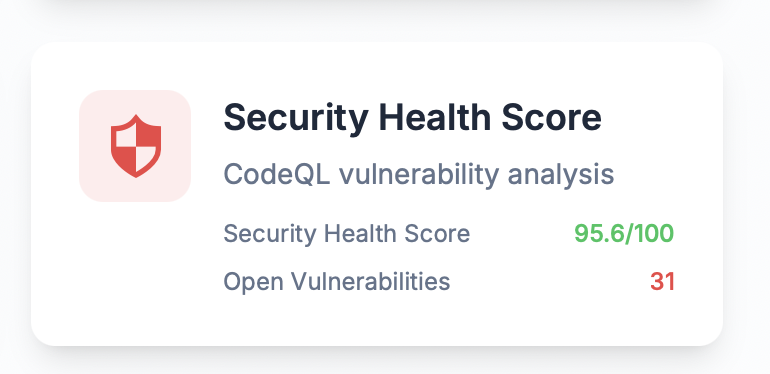Screen dimensions: 770x374
Task: Pick the /100 portion of the green score
Action: coord(647,234)
